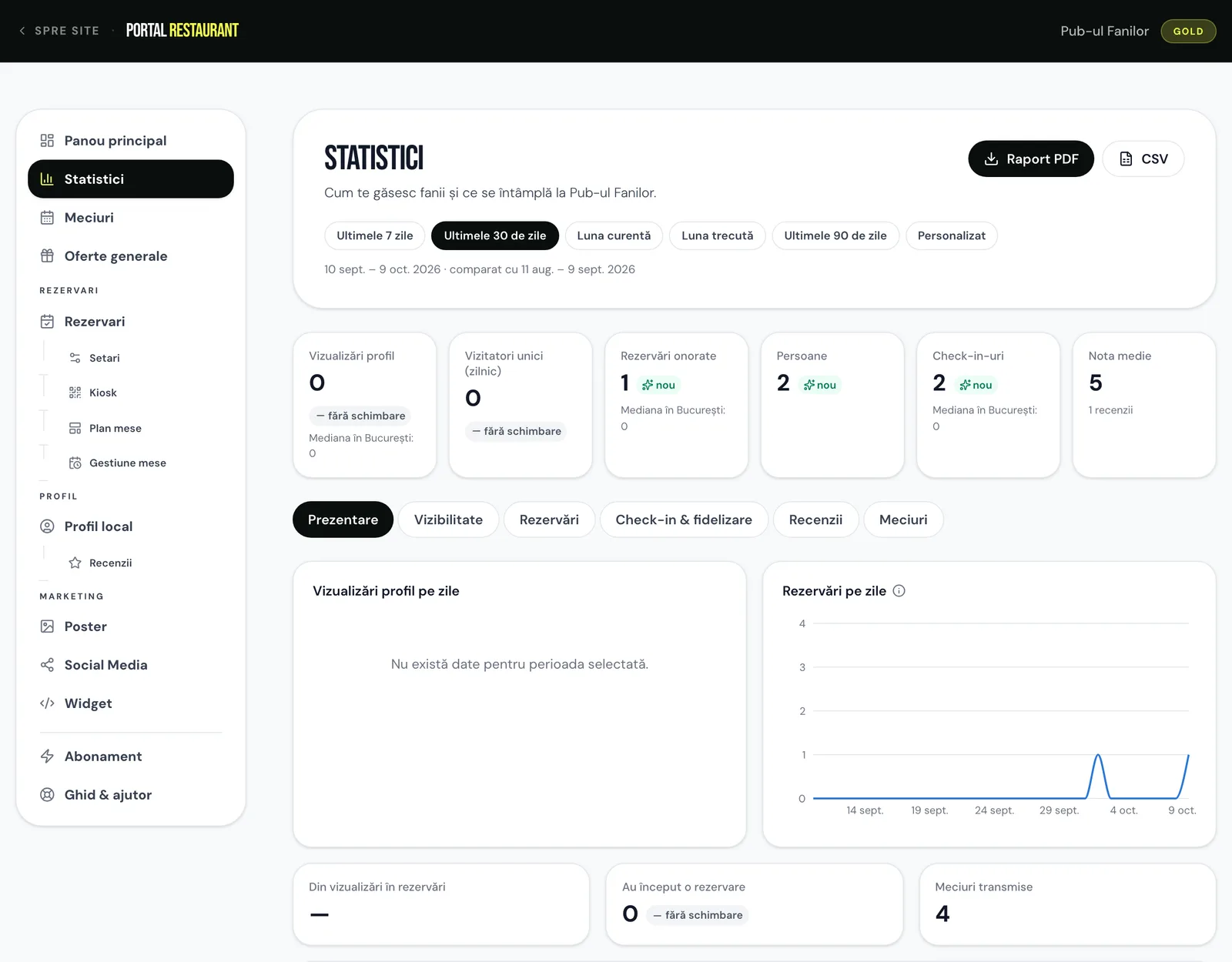Export statistics as CSV
This screenshot has height=962, width=1232.
coord(1143,159)
